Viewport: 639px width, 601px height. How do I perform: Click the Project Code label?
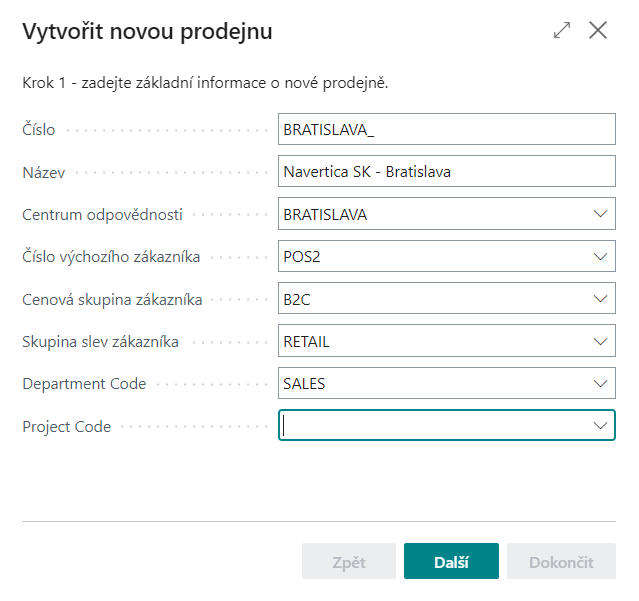[66, 427]
